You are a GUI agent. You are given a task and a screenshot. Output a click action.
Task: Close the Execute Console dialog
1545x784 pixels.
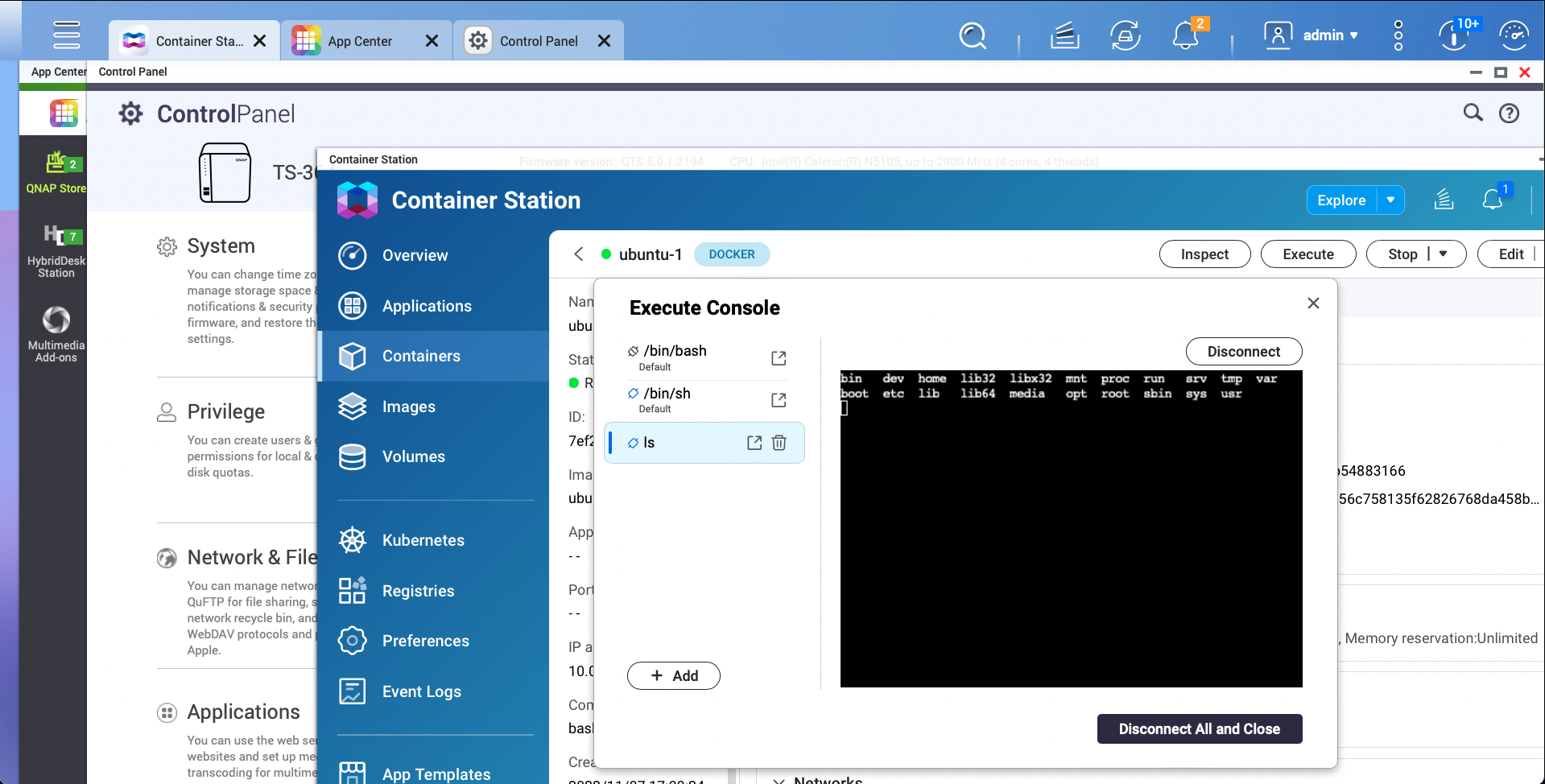(x=1313, y=303)
